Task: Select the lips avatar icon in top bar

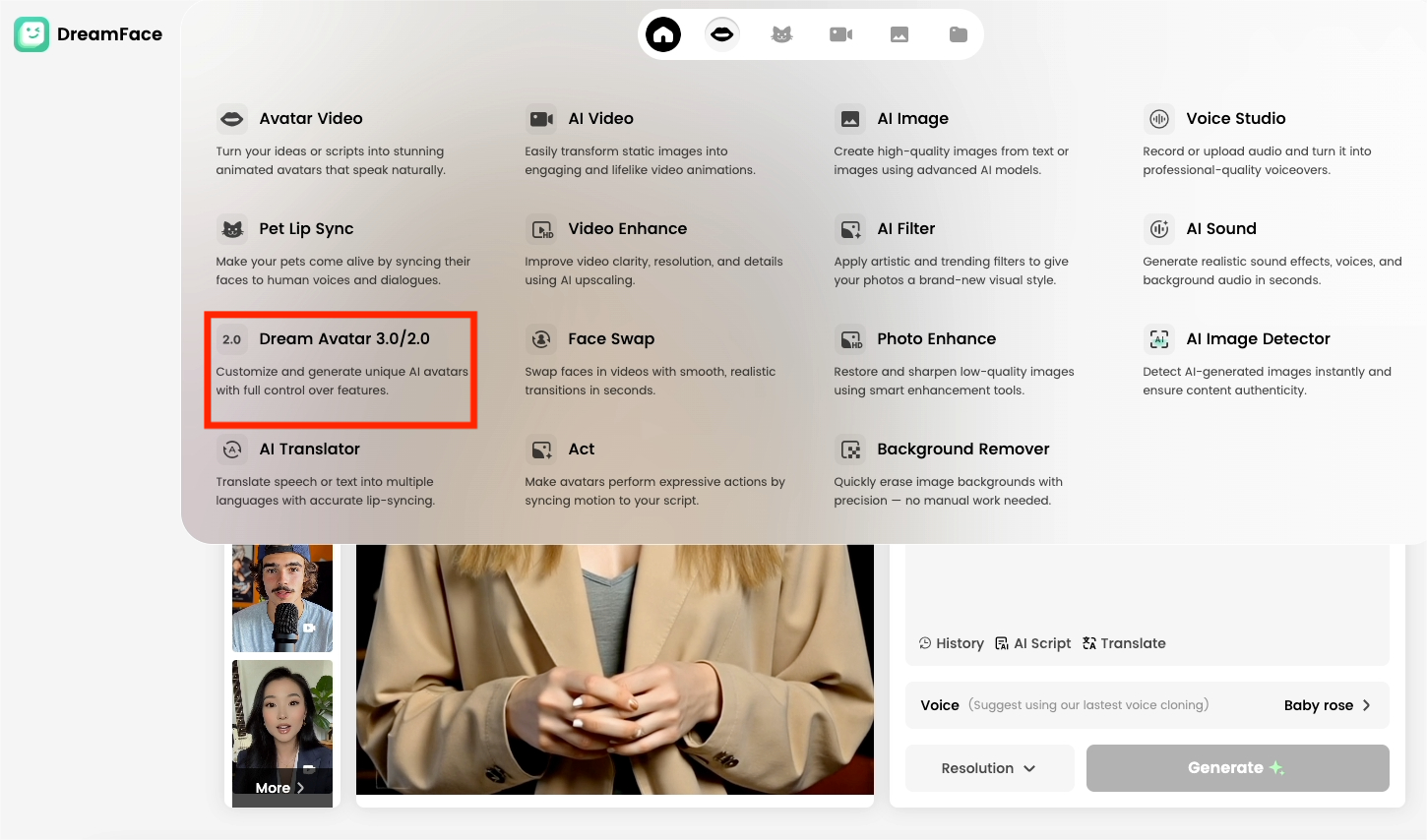Action: [x=721, y=34]
